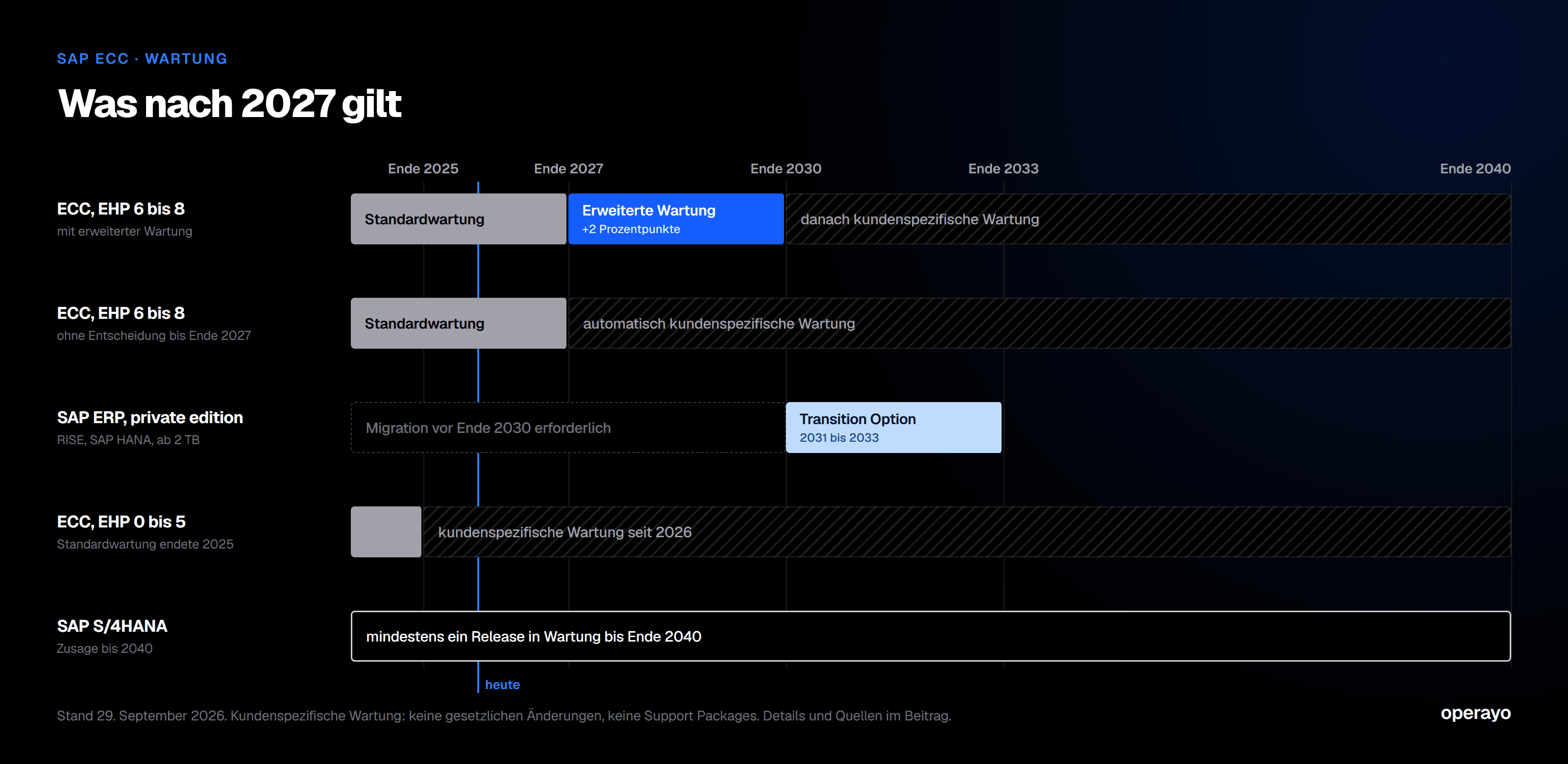Viewport: 1568px width, 764px height.
Task: Pick the "Ende 2033" axis label
Action: (1003, 168)
